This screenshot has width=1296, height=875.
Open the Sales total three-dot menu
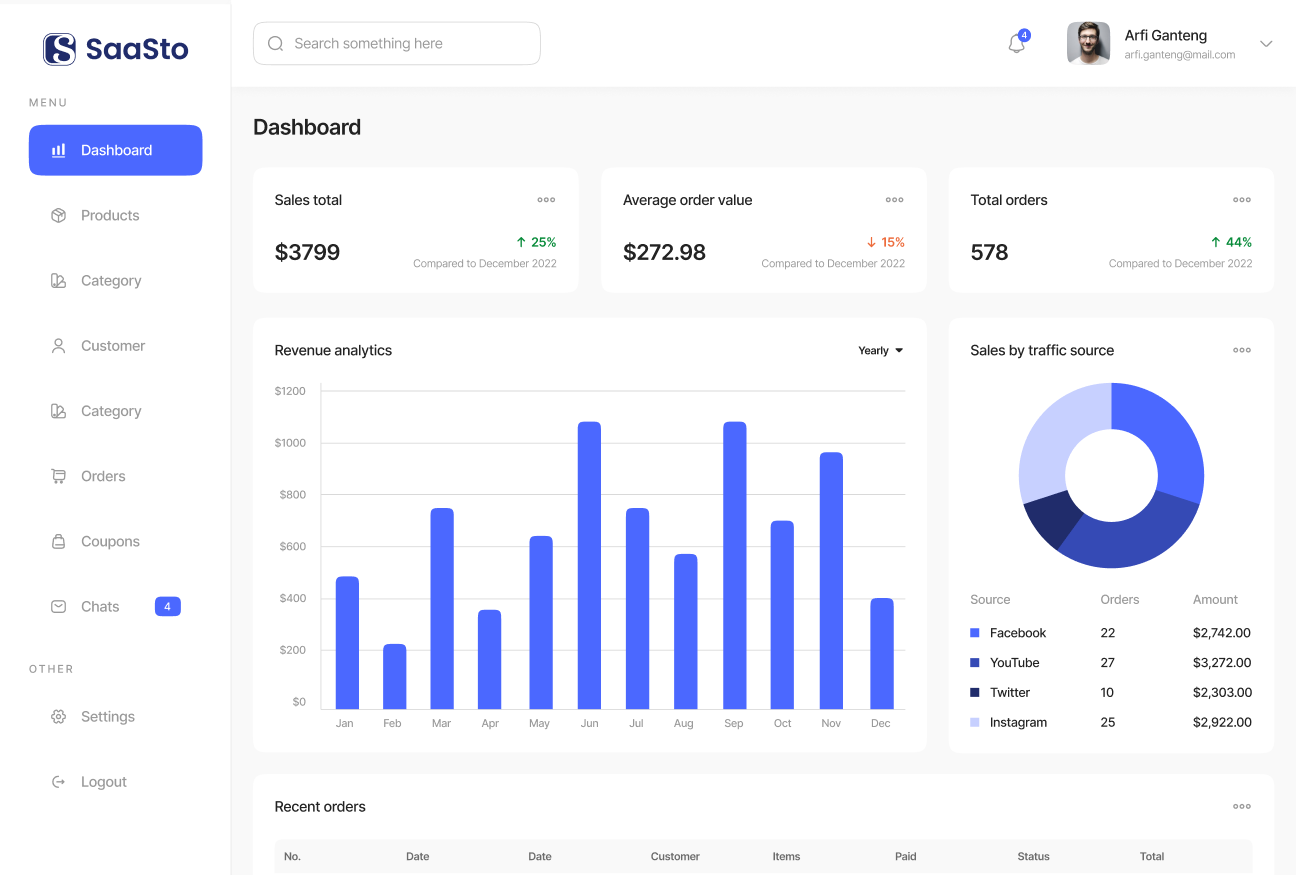[x=546, y=200]
